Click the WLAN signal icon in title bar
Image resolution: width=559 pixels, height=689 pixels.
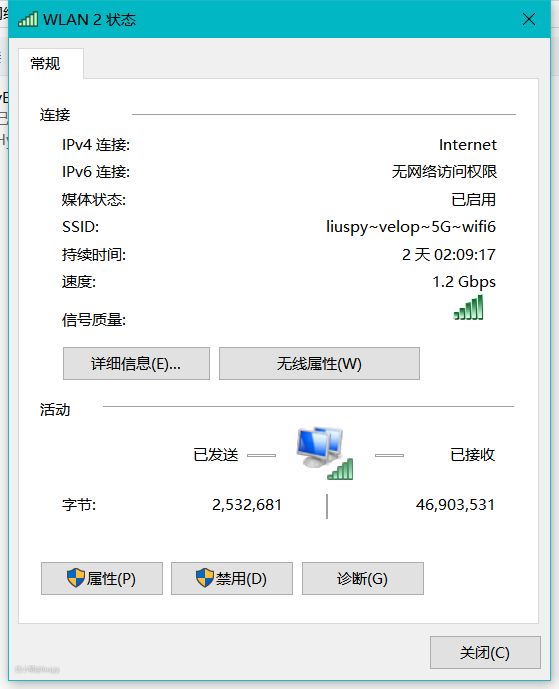28,19
